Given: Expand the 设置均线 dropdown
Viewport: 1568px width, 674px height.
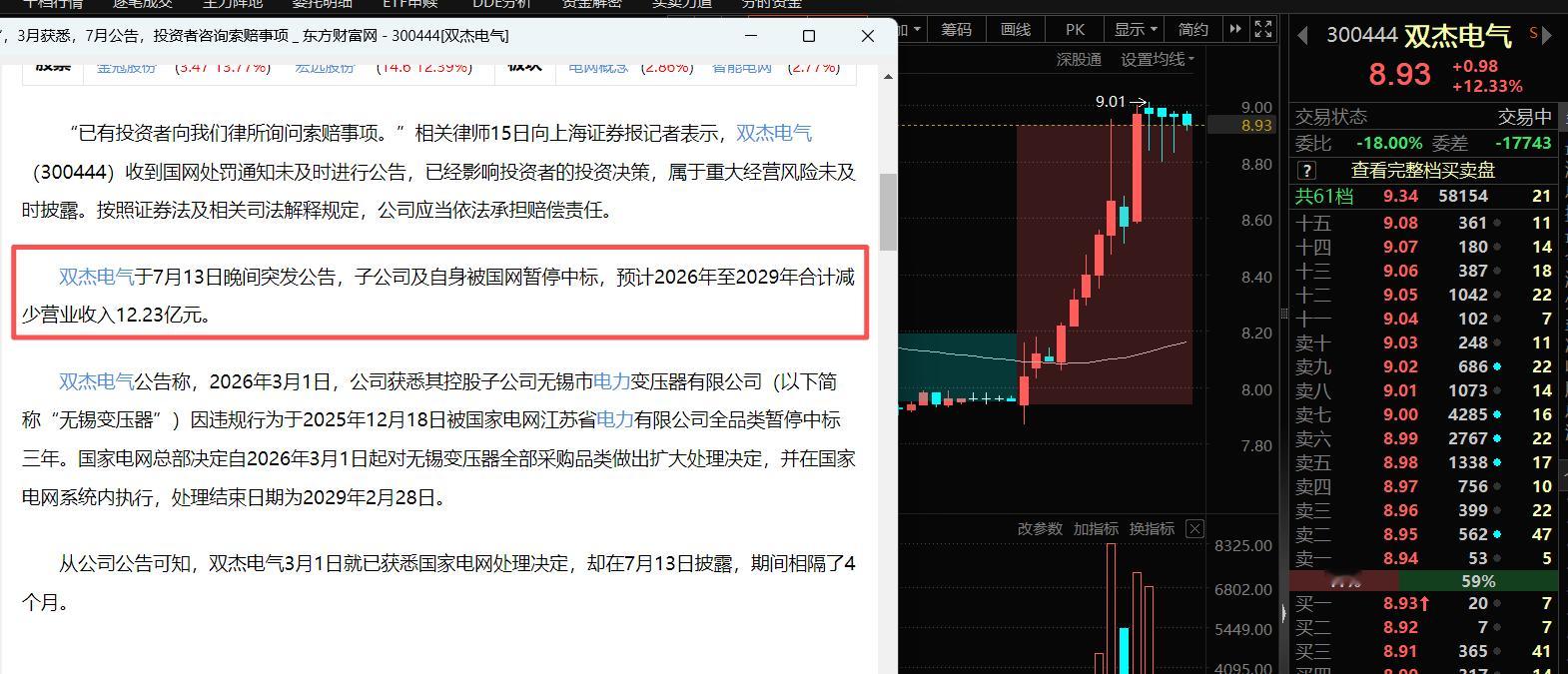Looking at the screenshot, I should (x=1158, y=60).
